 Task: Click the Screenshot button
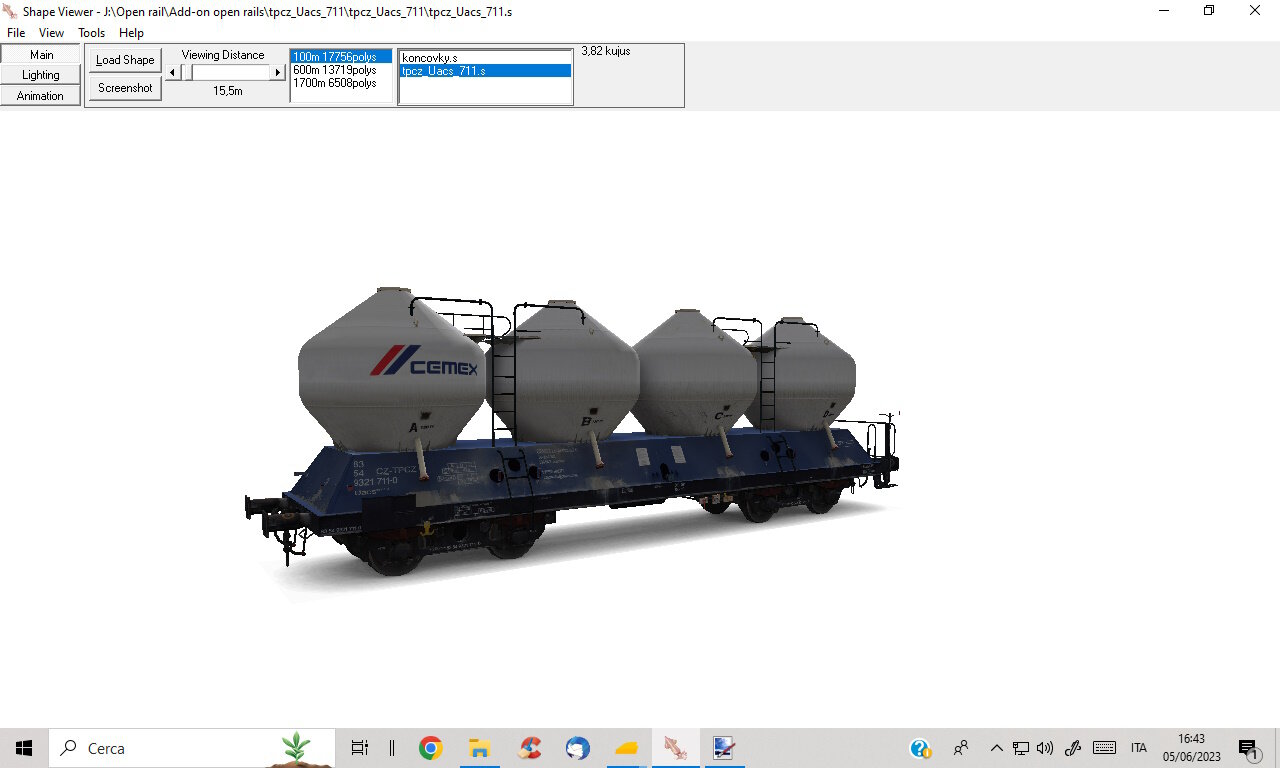(125, 88)
